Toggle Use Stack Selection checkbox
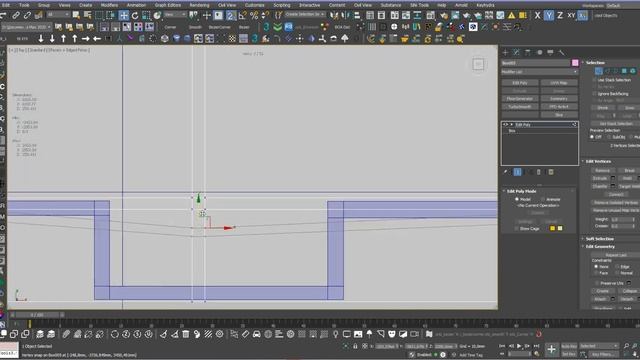 [594, 80]
